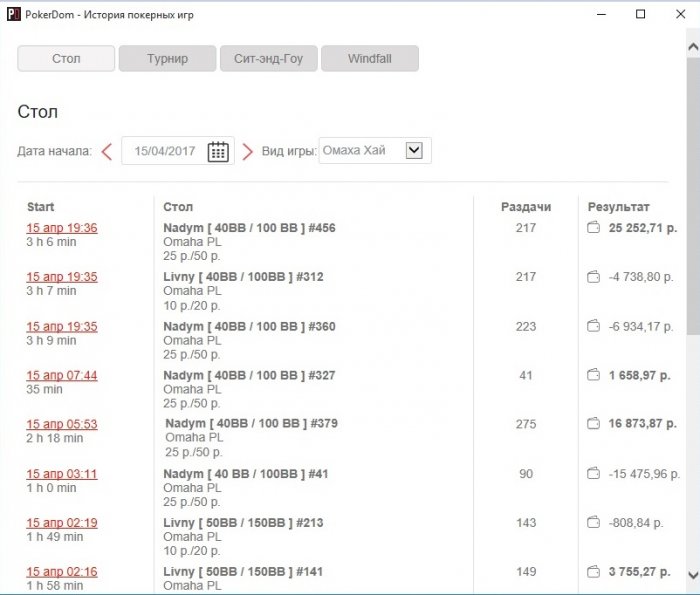Click the scrollbar down arrow
700x595 pixels.
click(692, 575)
